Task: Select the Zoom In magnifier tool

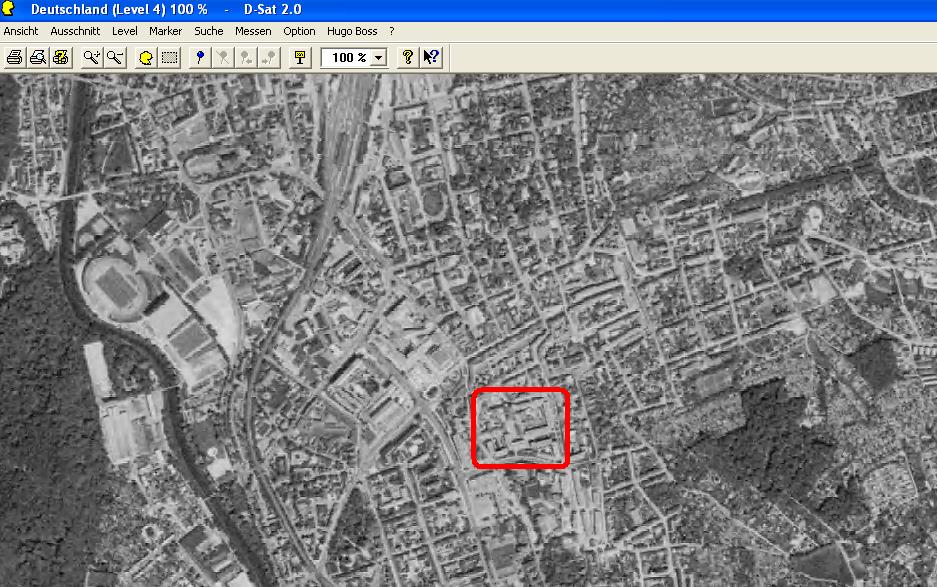Action: [x=92, y=57]
